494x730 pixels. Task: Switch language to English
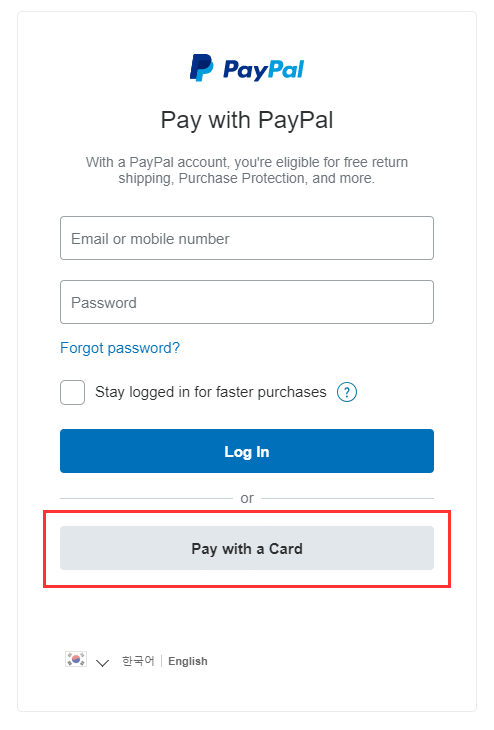coord(188,661)
